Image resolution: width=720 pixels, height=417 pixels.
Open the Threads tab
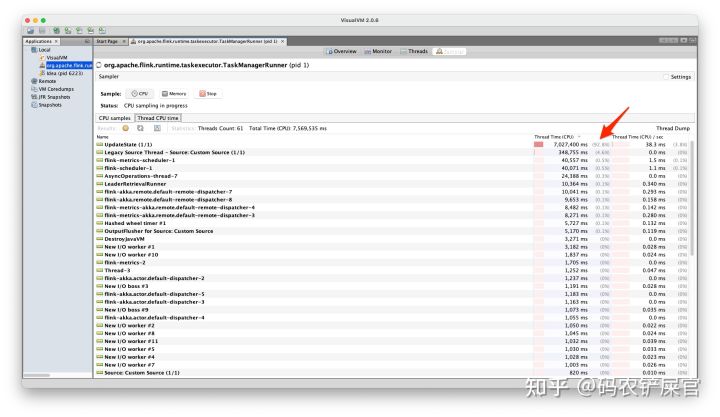point(414,51)
